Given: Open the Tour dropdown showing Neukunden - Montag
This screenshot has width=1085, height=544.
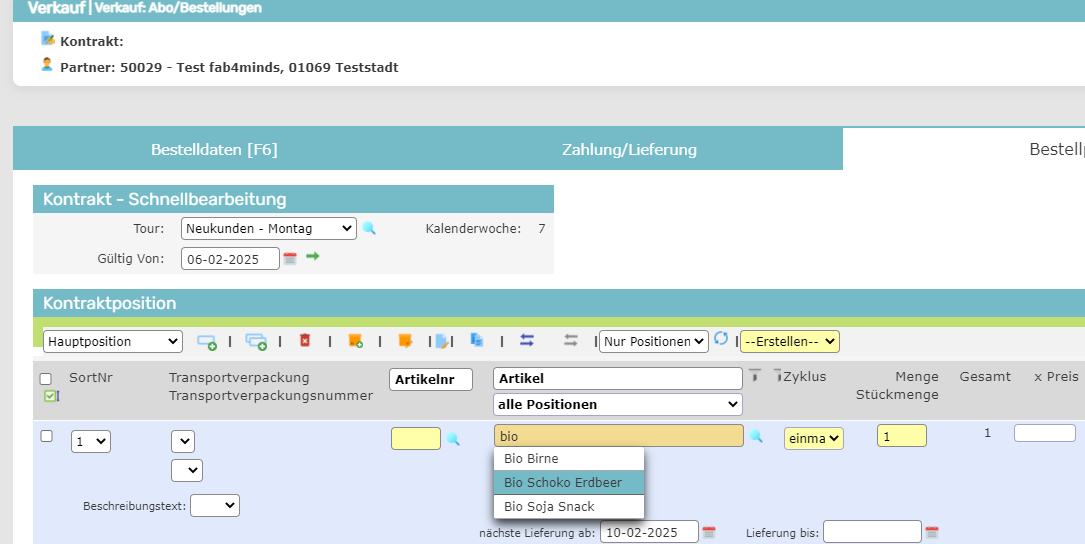Looking at the screenshot, I should [x=268, y=229].
